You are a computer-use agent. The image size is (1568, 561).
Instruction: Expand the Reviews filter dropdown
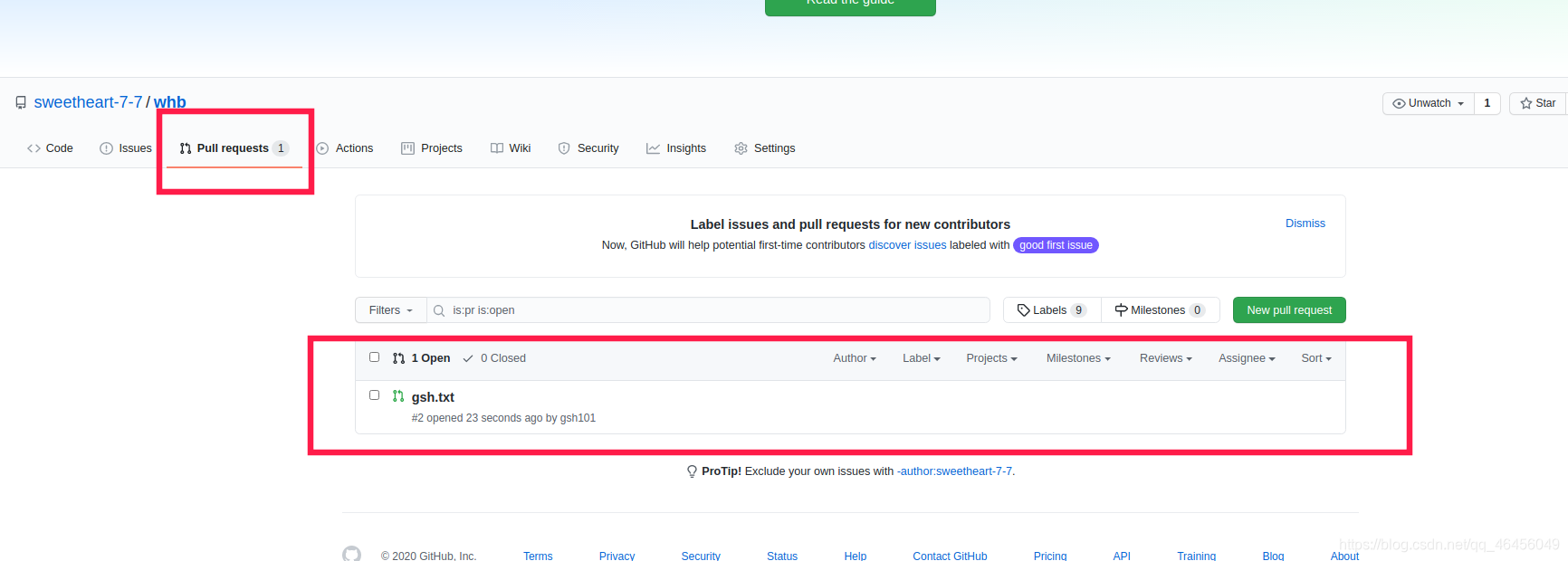[1166, 358]
